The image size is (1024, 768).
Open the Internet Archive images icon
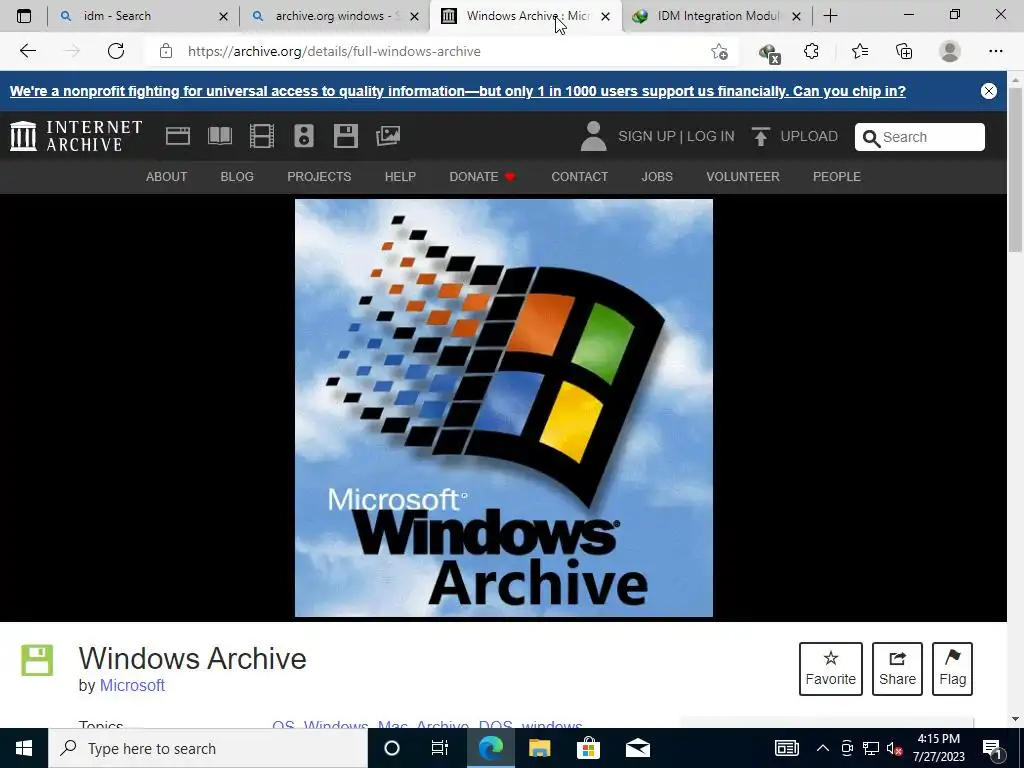(x=388, y=136)
